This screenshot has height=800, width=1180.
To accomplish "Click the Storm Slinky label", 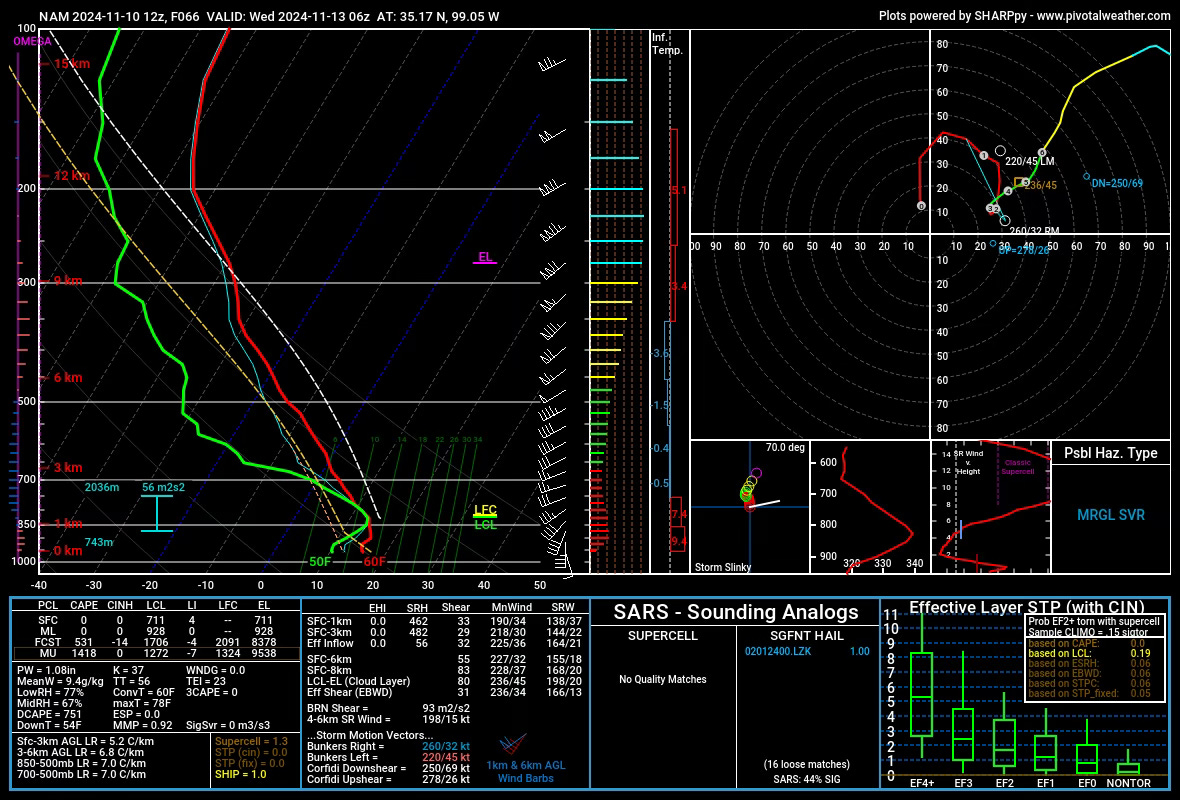I will click(722, 567).
